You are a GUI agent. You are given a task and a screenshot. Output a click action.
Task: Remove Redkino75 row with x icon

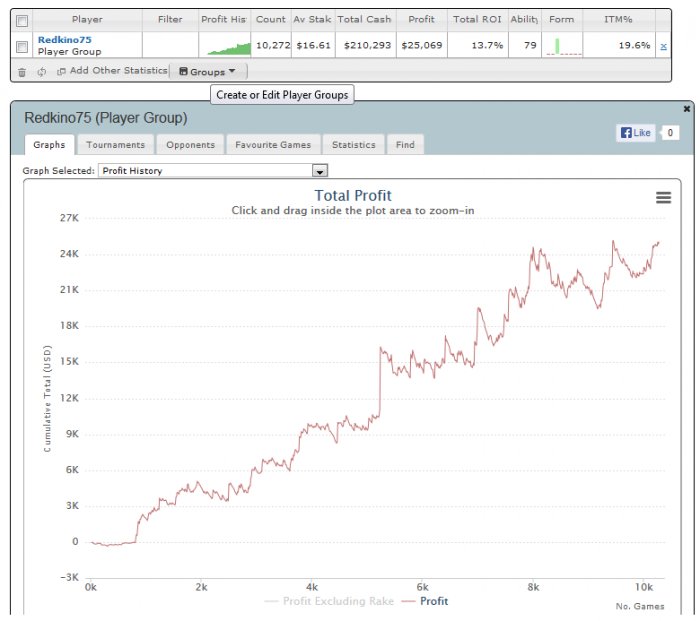click(663, 46)
